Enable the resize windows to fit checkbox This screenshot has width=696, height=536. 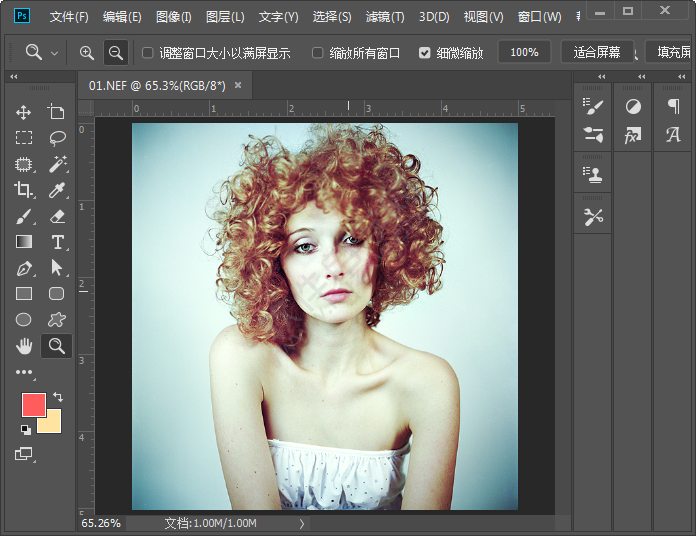pyautogui.click(x=148, y=53)
